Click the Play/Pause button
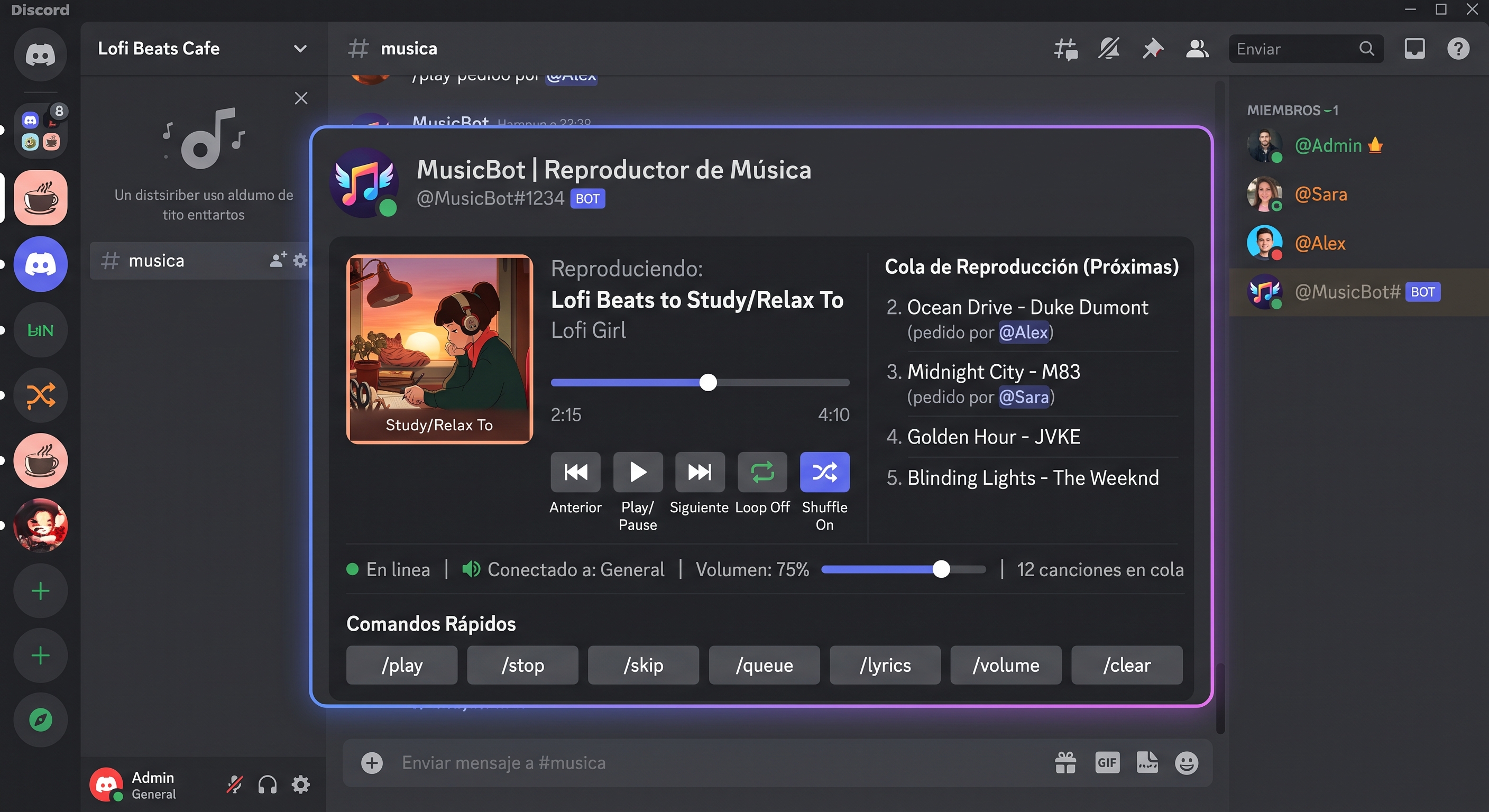The height and width of the screenshot is (812, 1489). [x=638, y=472]
